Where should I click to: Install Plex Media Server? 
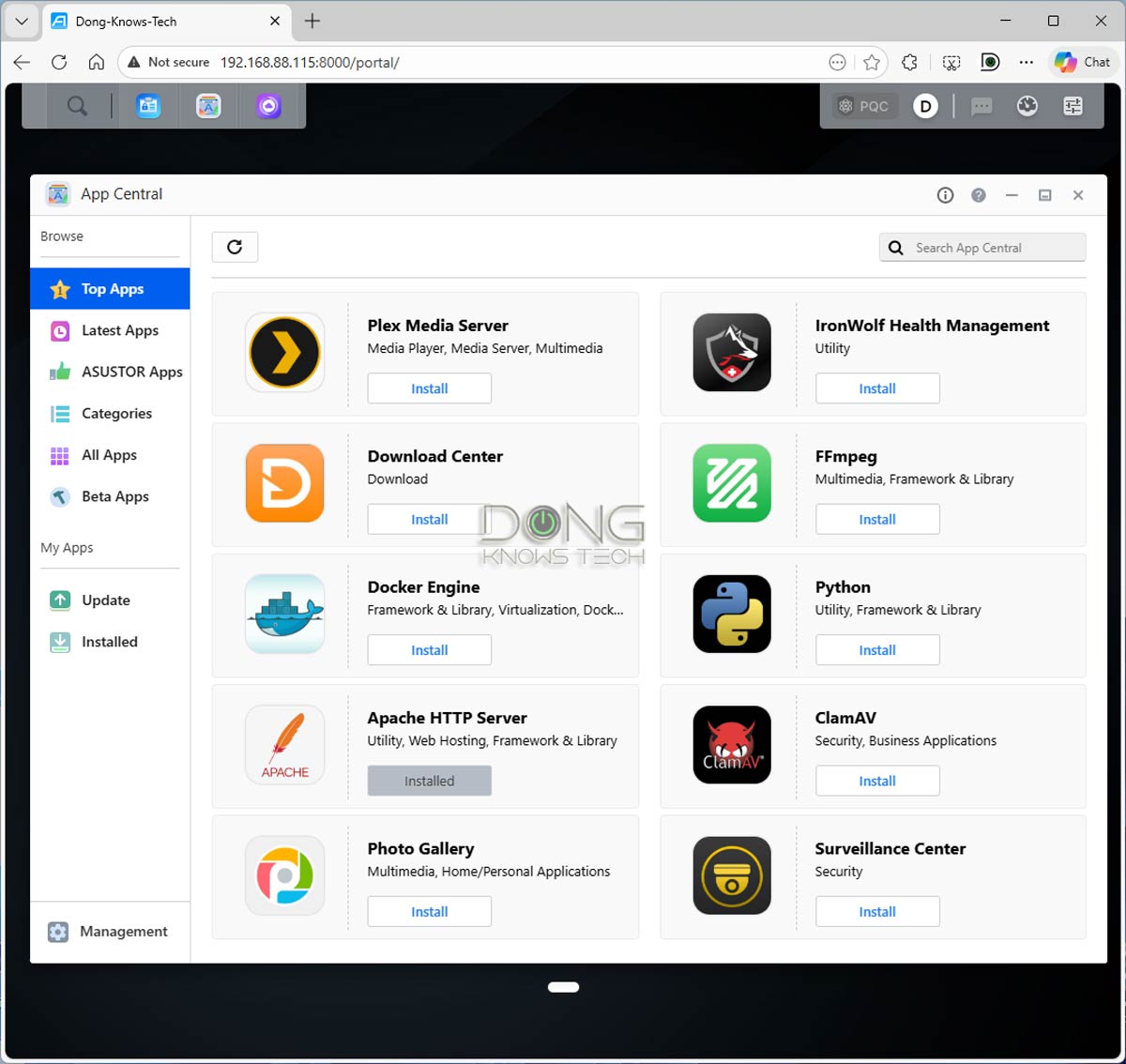pyautogui.click(x=429, y=388)
